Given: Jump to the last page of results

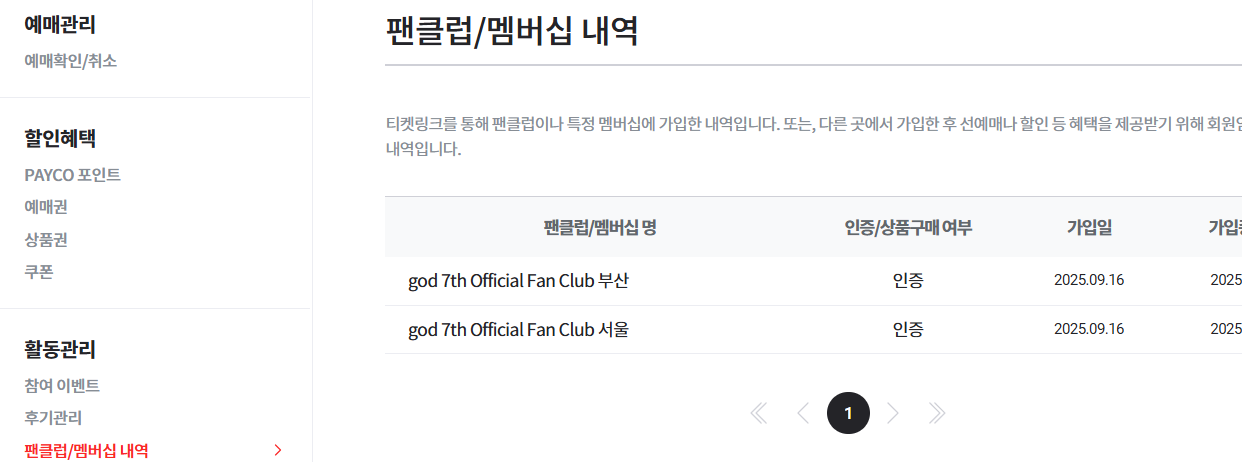Looking at the screenshot, I should pos(937,413).
